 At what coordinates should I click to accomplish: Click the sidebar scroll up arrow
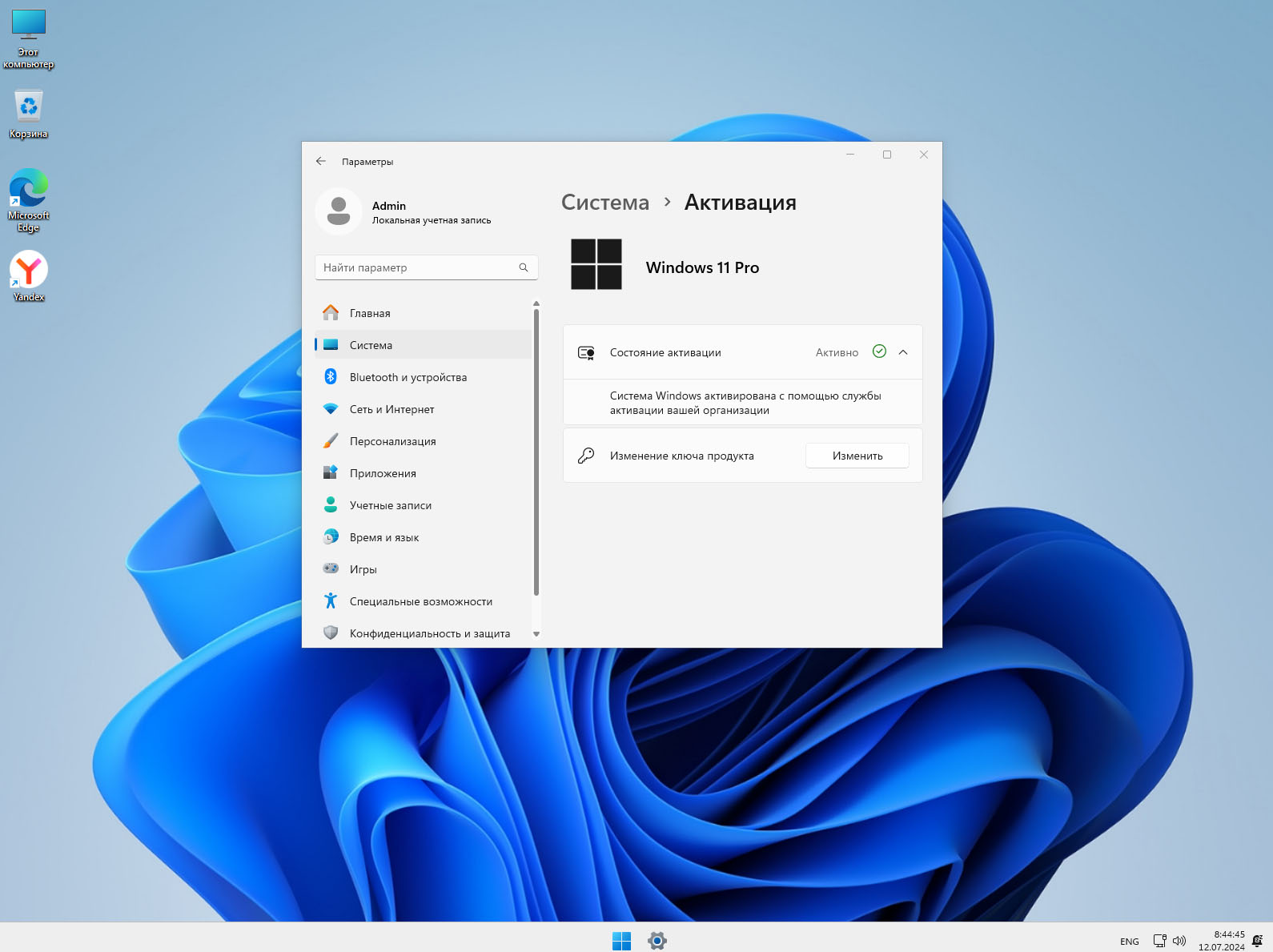(x=536, y=303)
